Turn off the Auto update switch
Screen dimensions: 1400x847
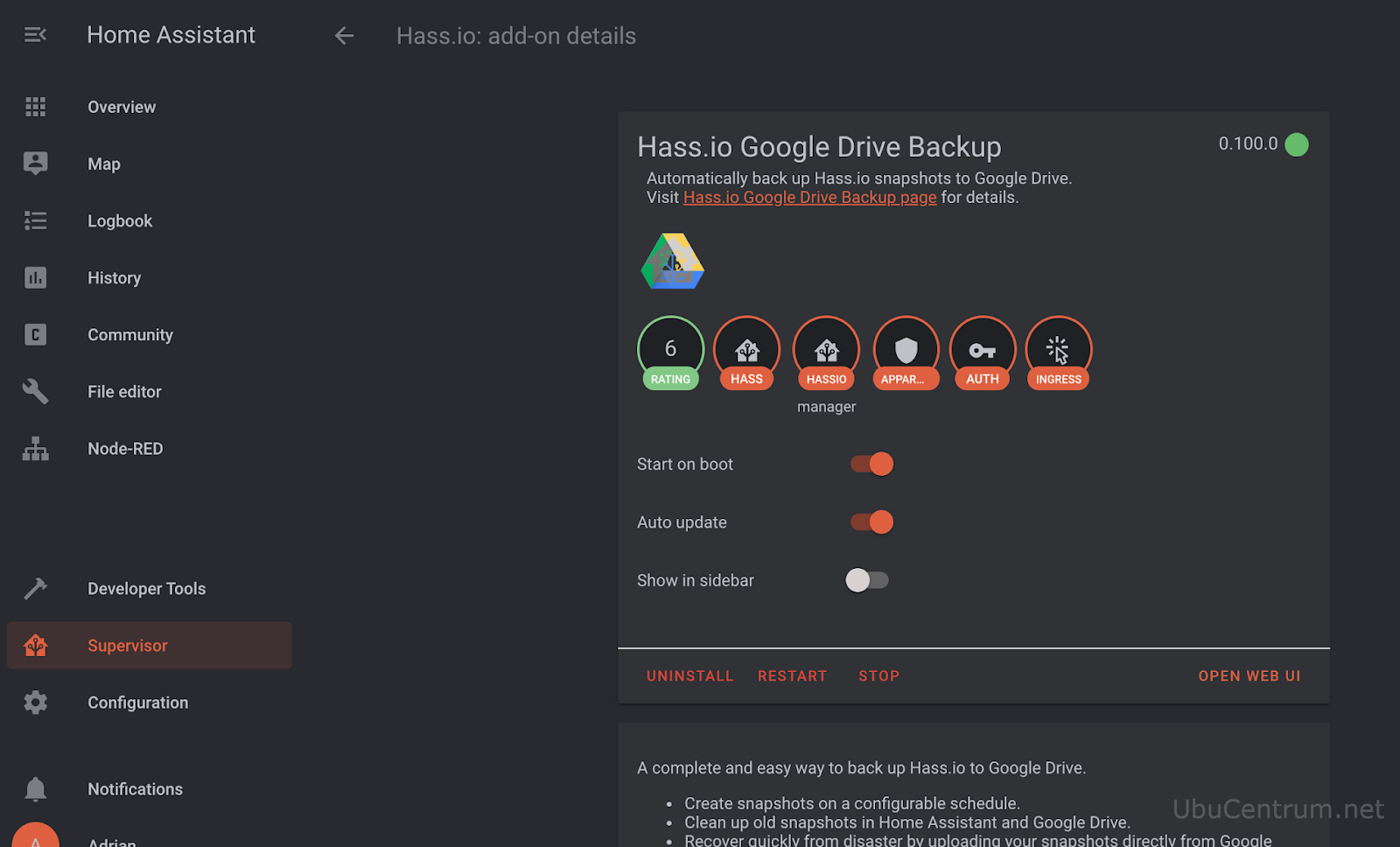[x=871, y=522]
